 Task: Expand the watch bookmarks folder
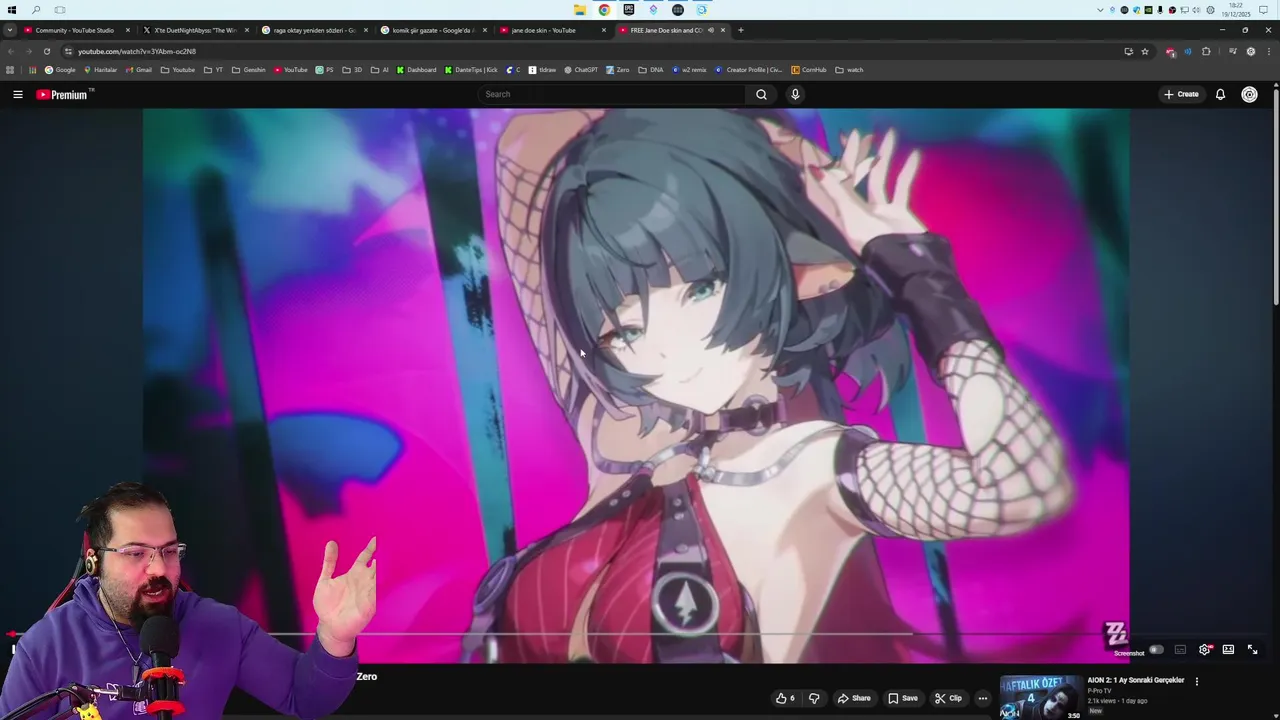tap(849, 70)
